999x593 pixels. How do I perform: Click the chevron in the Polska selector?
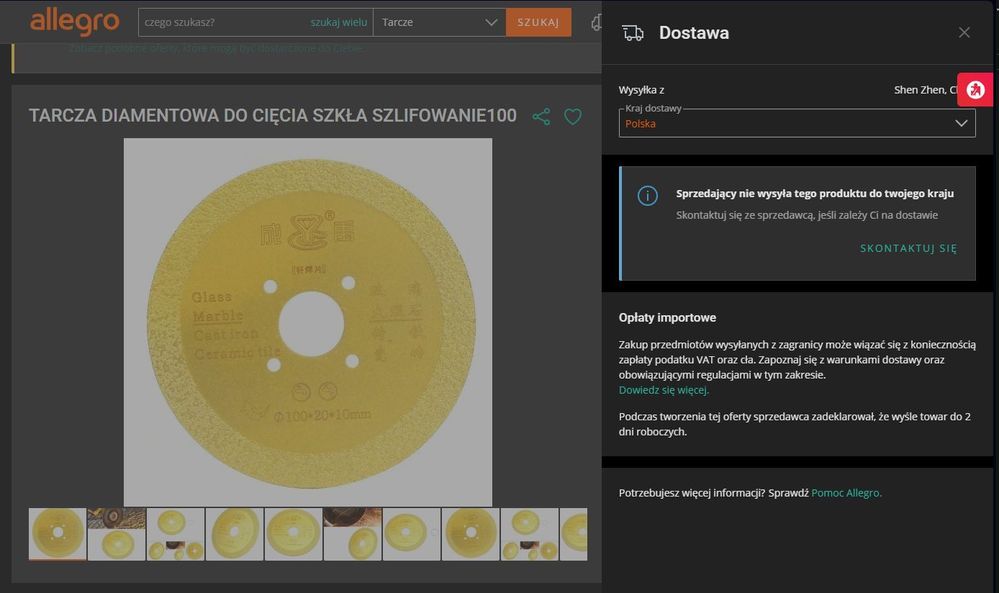[x=961, y=123]
